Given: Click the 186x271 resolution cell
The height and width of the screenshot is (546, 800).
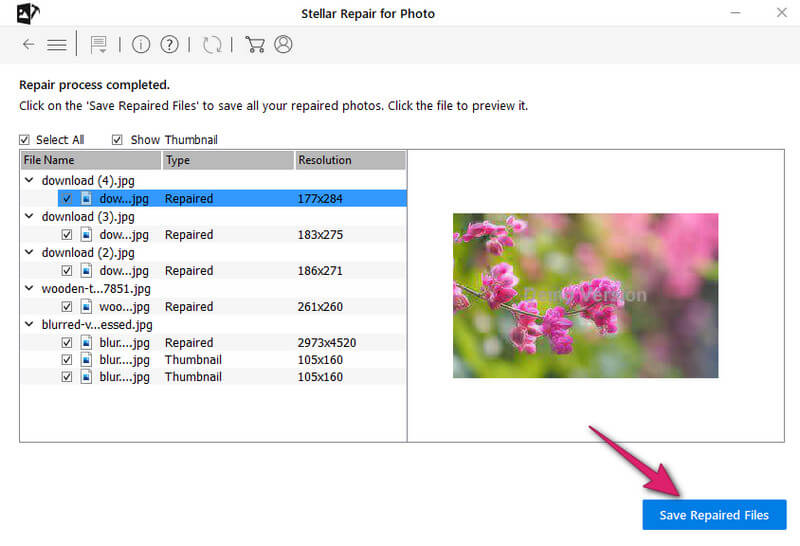Looking at the screenshot, I should (320, 270).
